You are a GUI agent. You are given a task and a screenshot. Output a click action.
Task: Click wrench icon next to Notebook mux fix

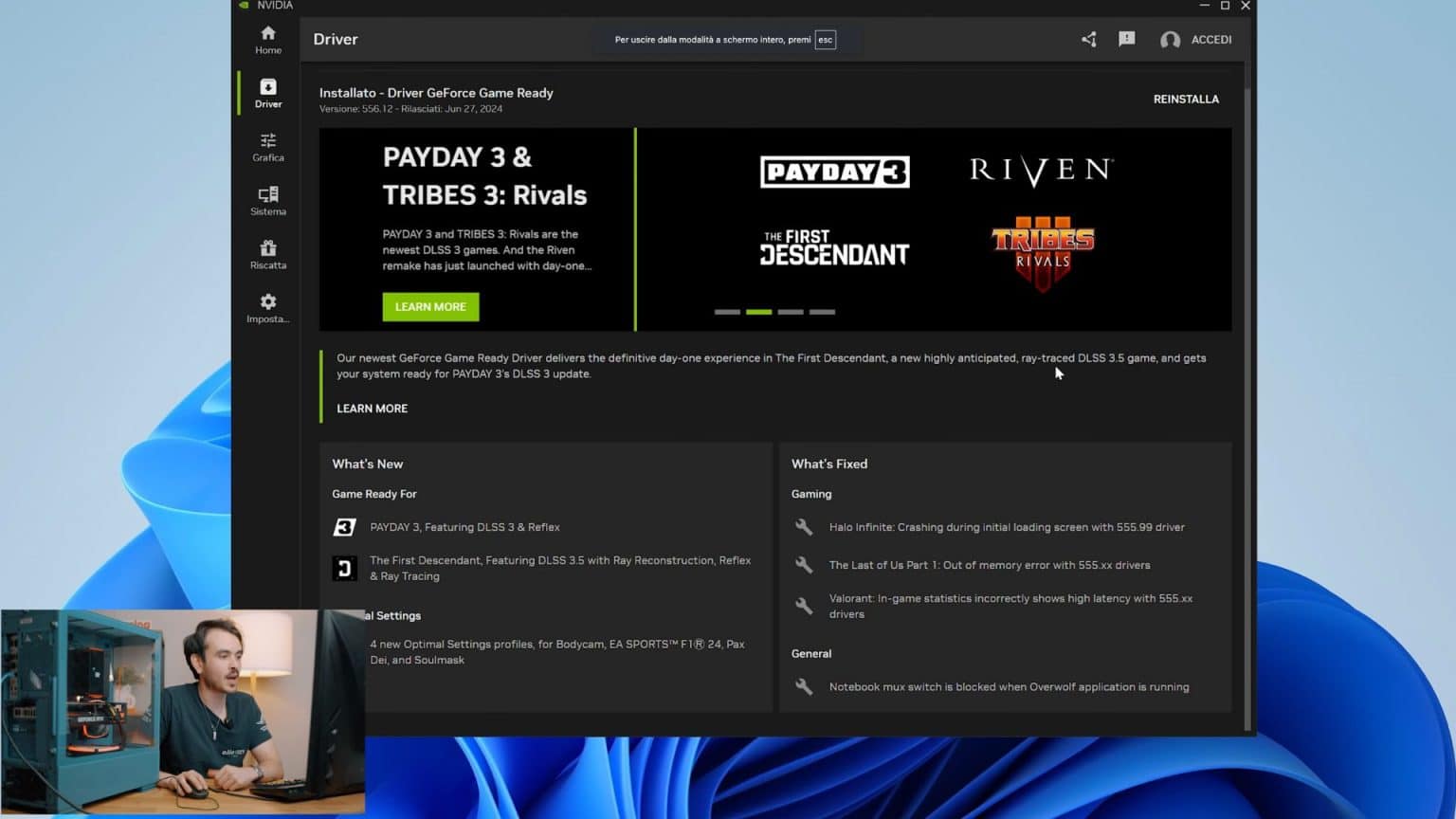pos(804,687)
